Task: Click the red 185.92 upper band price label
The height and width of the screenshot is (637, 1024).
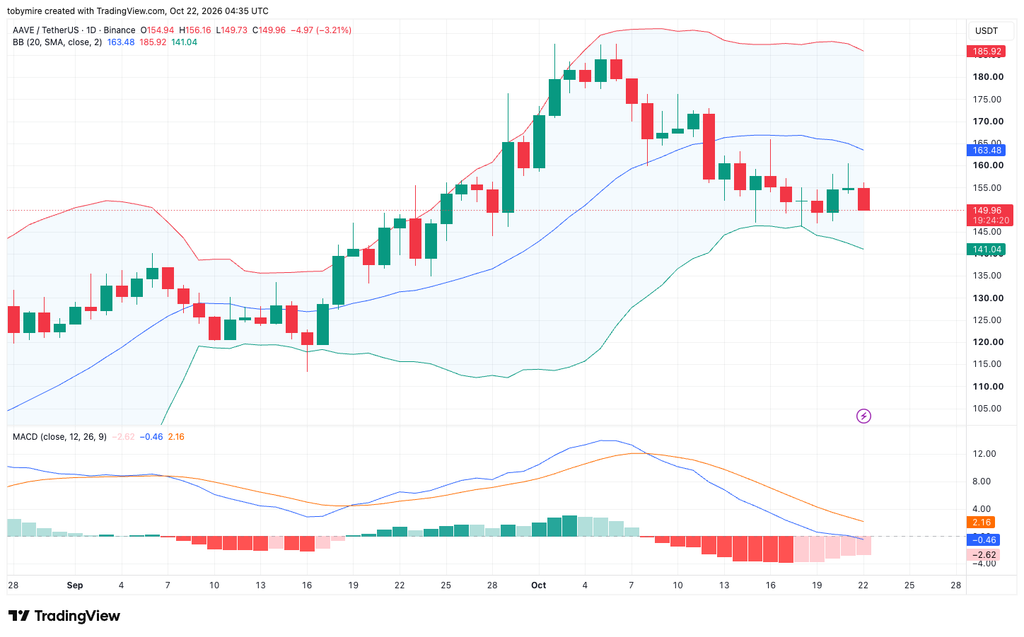Action: [986, 51]
